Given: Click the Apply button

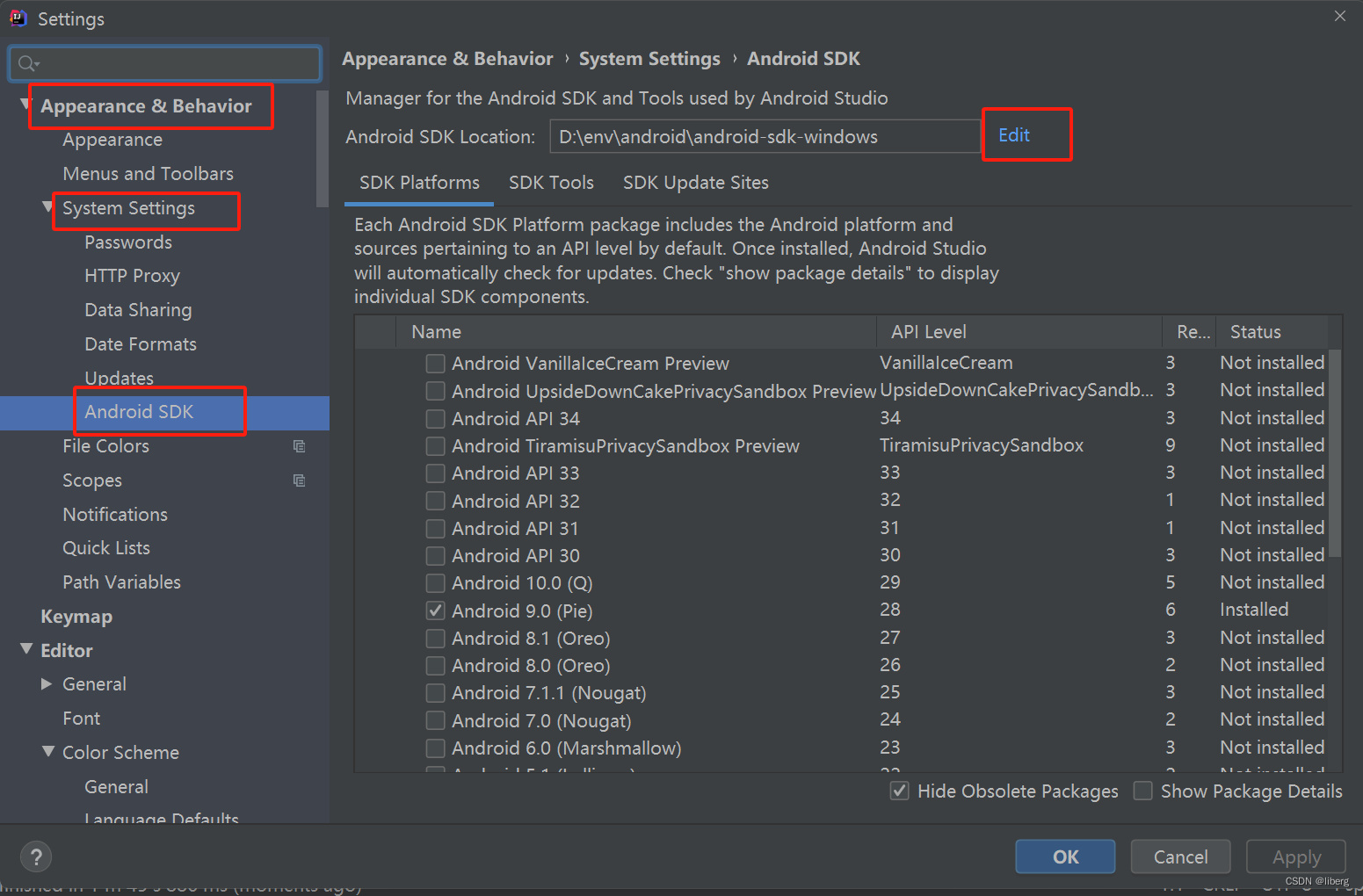Looking at the screenshot, I should 1296,856.
